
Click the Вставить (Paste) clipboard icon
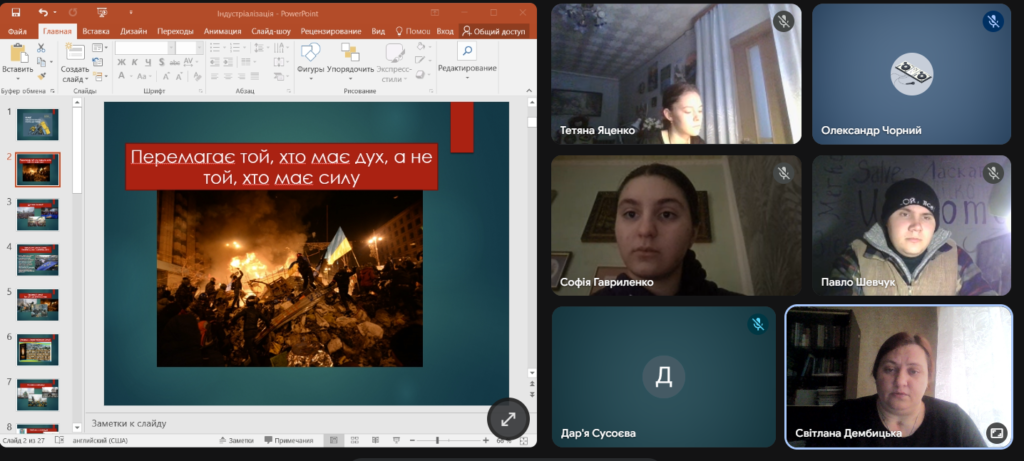click(17, 53)
